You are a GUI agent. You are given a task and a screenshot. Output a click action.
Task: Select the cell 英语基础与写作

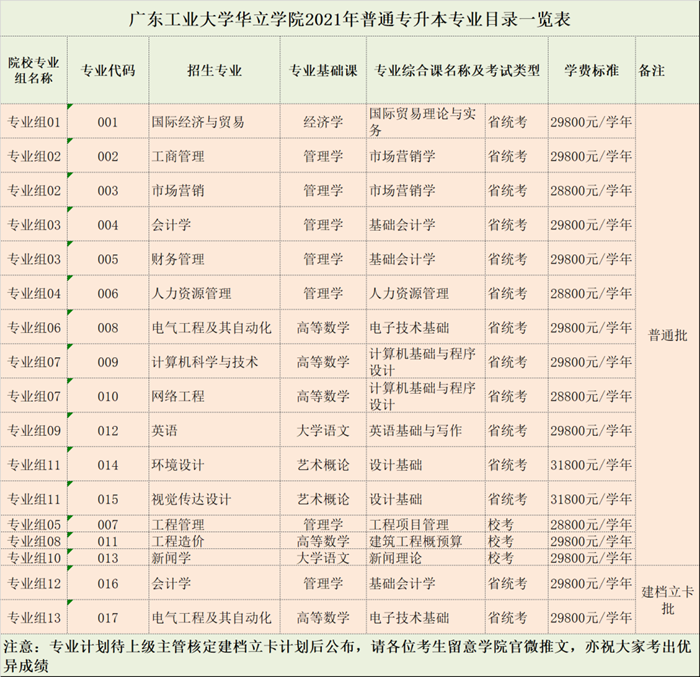tap(426, 430)
